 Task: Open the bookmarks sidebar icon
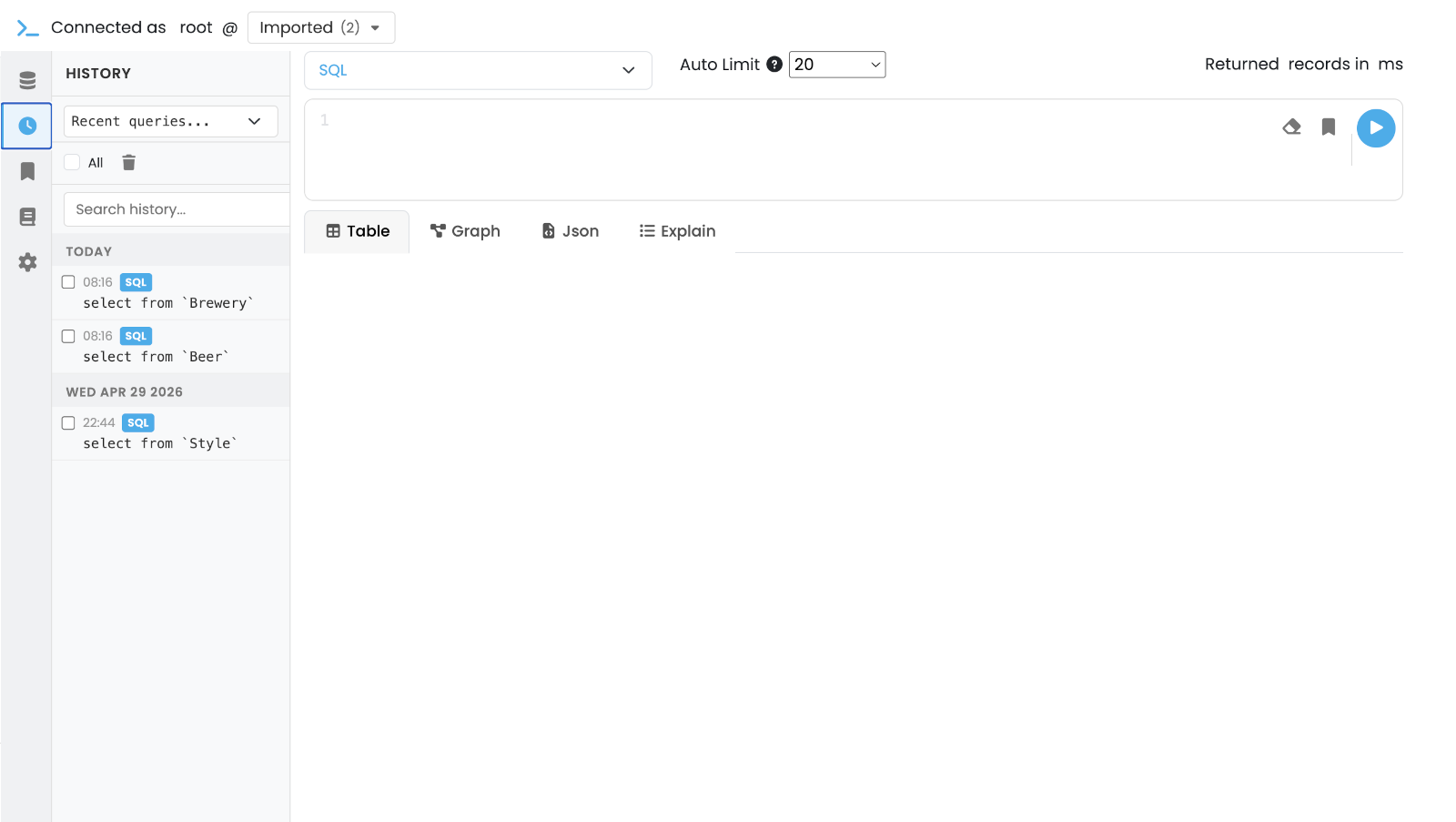(27, 171)
